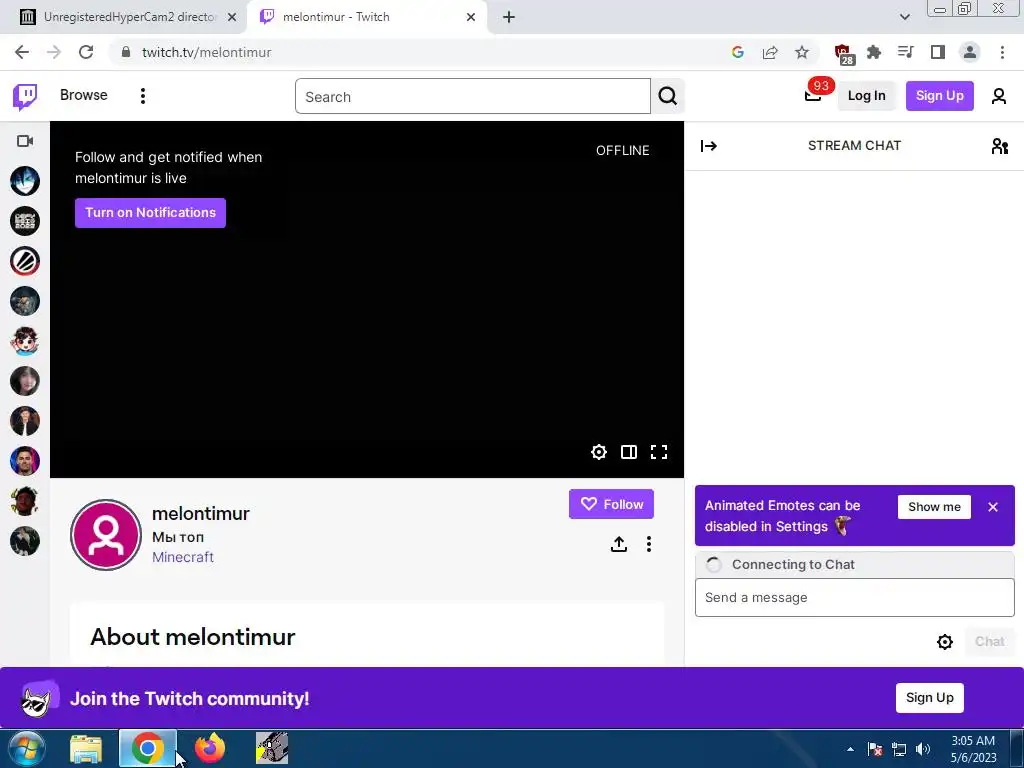Viewport: 1024px width, 768px height.
Task: Open the Browse page
Action: (84, 95)
